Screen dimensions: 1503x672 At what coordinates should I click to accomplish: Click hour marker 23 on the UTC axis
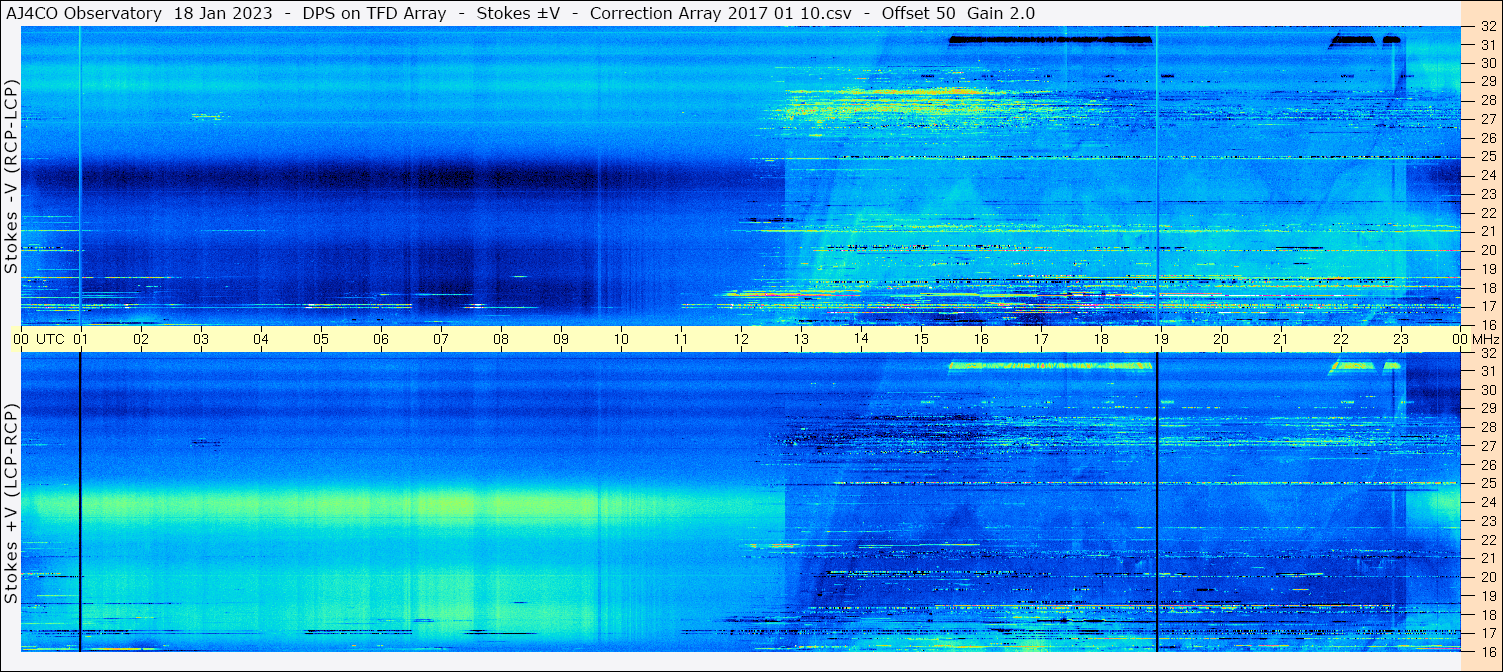click(x=1401, y=340)
